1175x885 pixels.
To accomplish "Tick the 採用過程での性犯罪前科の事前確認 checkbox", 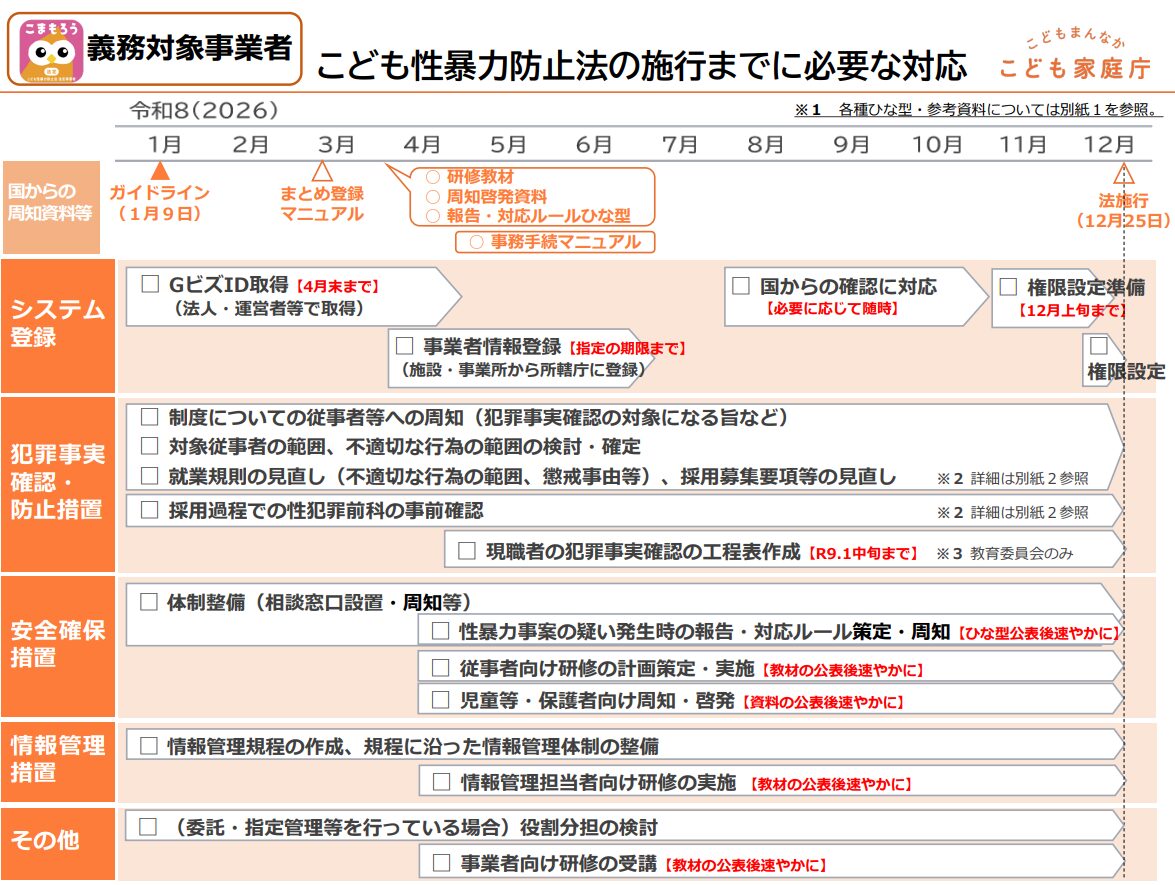I will pos(150,510).
